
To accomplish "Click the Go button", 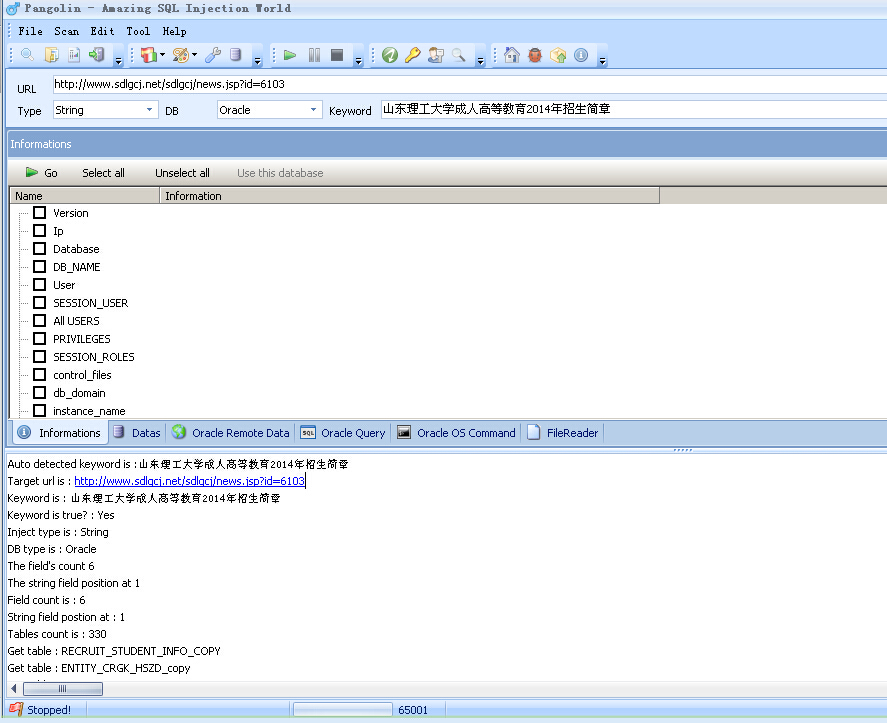I will 42,173.
